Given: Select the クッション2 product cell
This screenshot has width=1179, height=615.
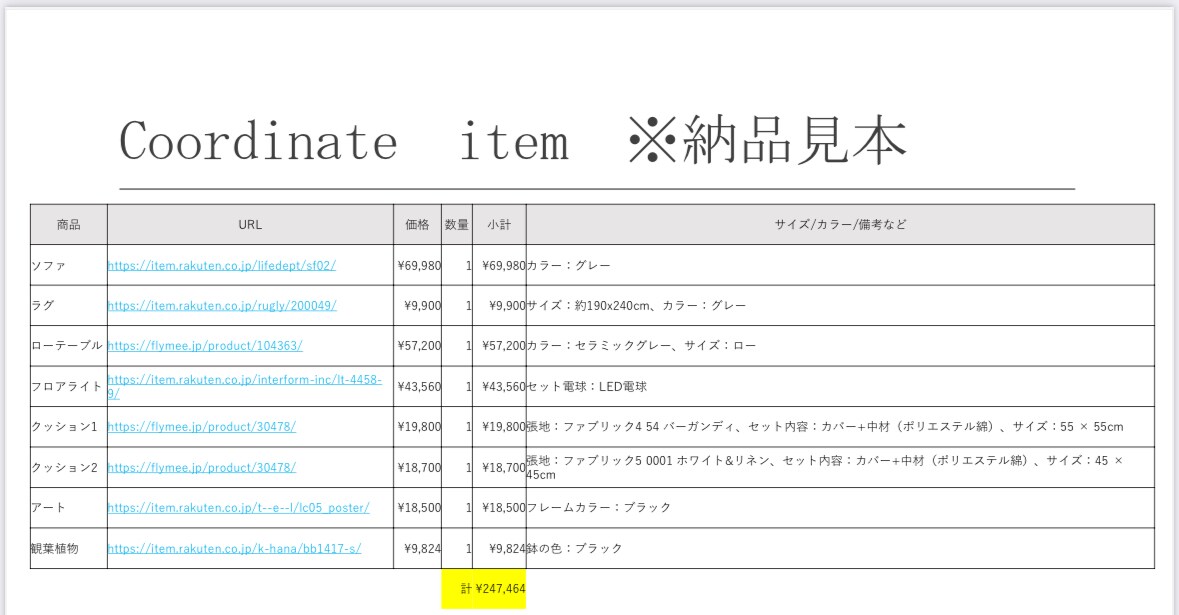Looking at the screenshot, I should pyautogui.click(x=68, y=467).
